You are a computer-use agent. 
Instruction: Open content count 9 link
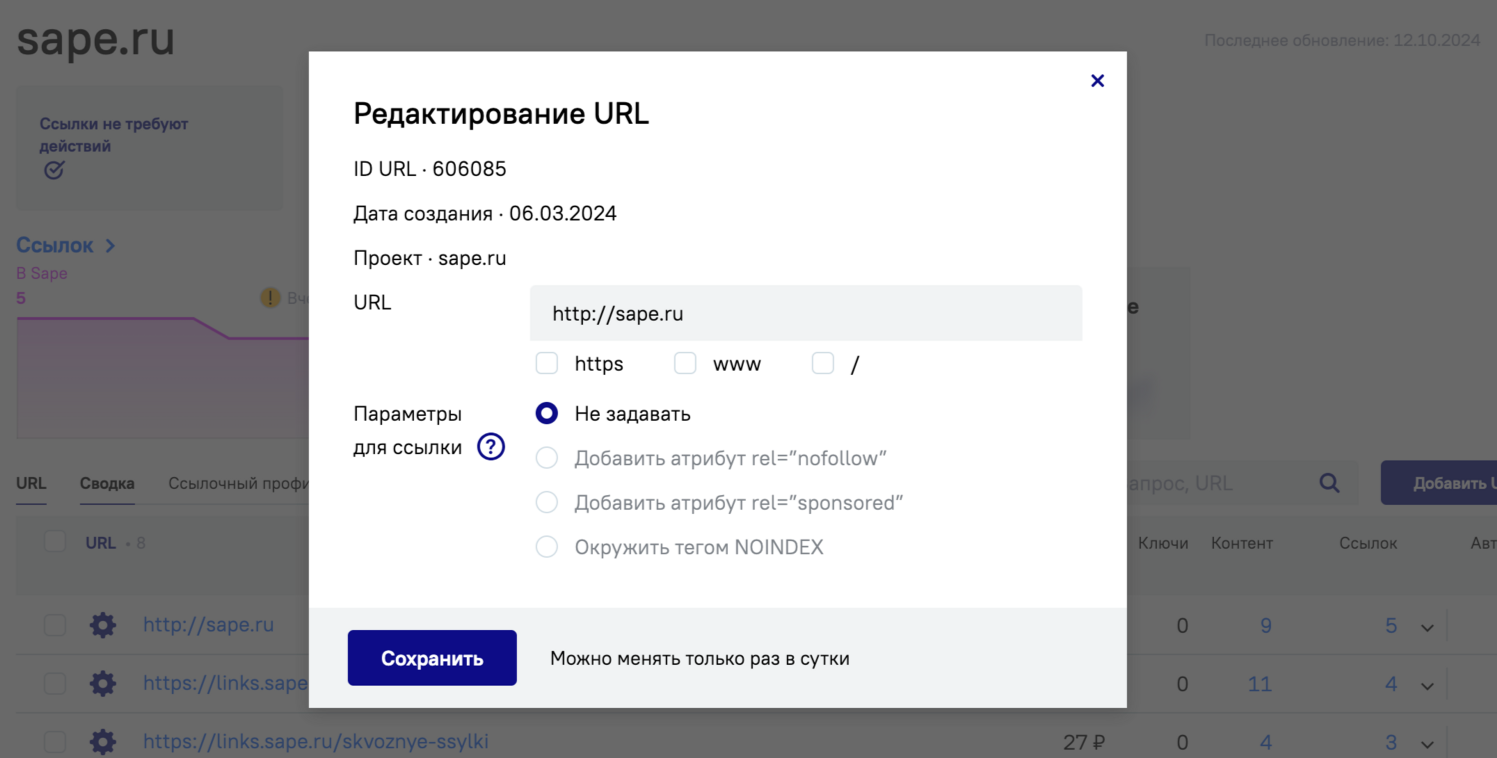pos(1266,626)
